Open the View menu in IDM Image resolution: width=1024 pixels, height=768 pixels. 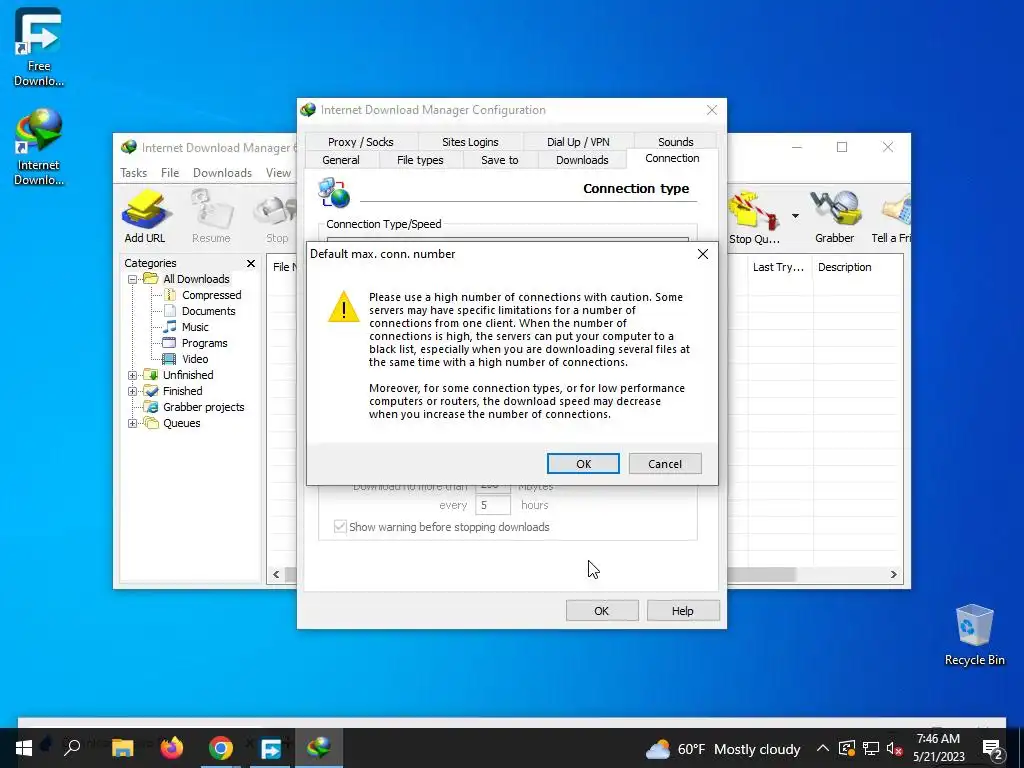(x=278, y=172)
